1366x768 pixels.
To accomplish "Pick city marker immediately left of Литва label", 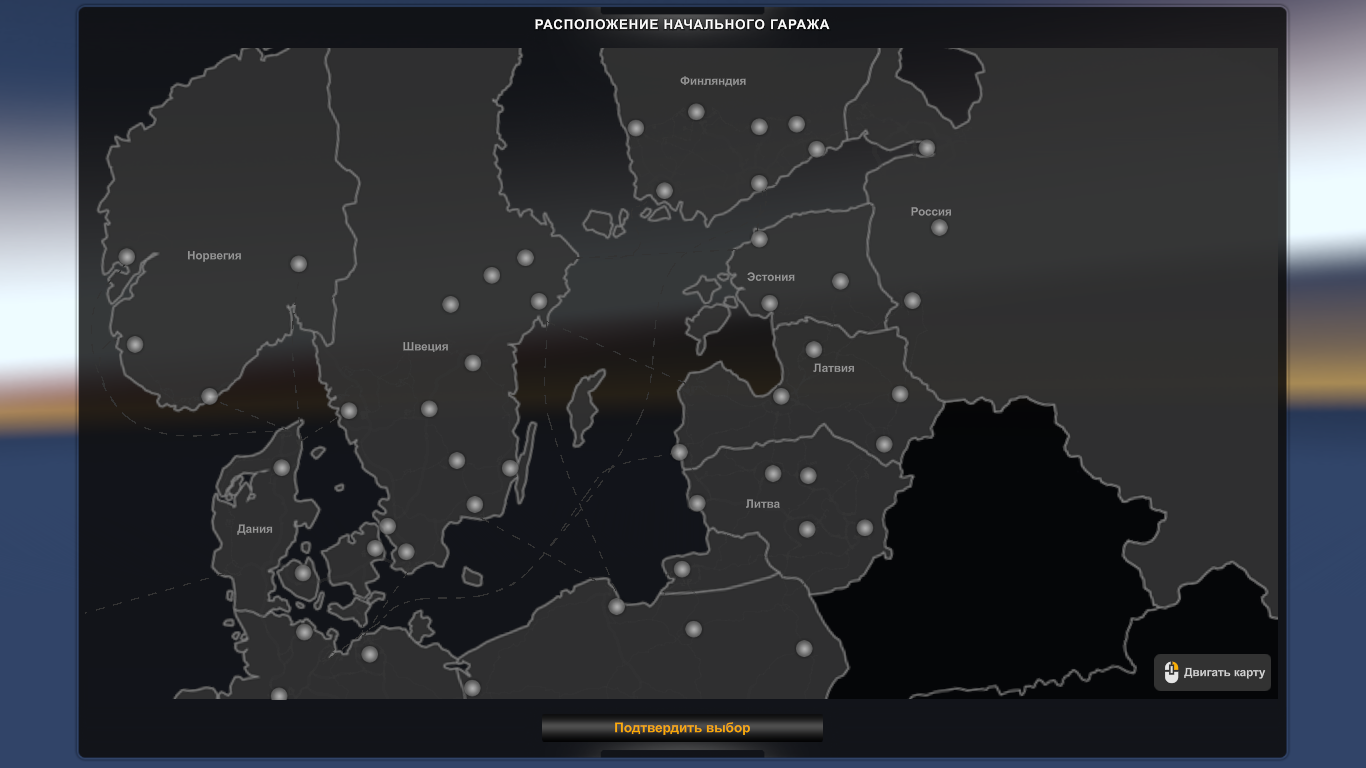I will click(x=697, y=503).
